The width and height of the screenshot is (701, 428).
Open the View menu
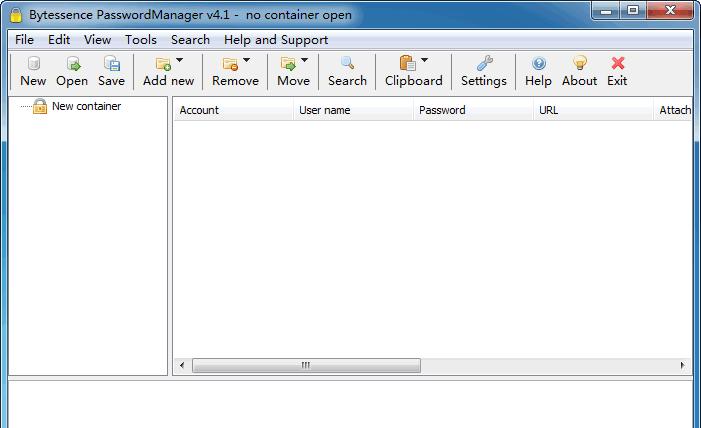click(x=97, y=40)
